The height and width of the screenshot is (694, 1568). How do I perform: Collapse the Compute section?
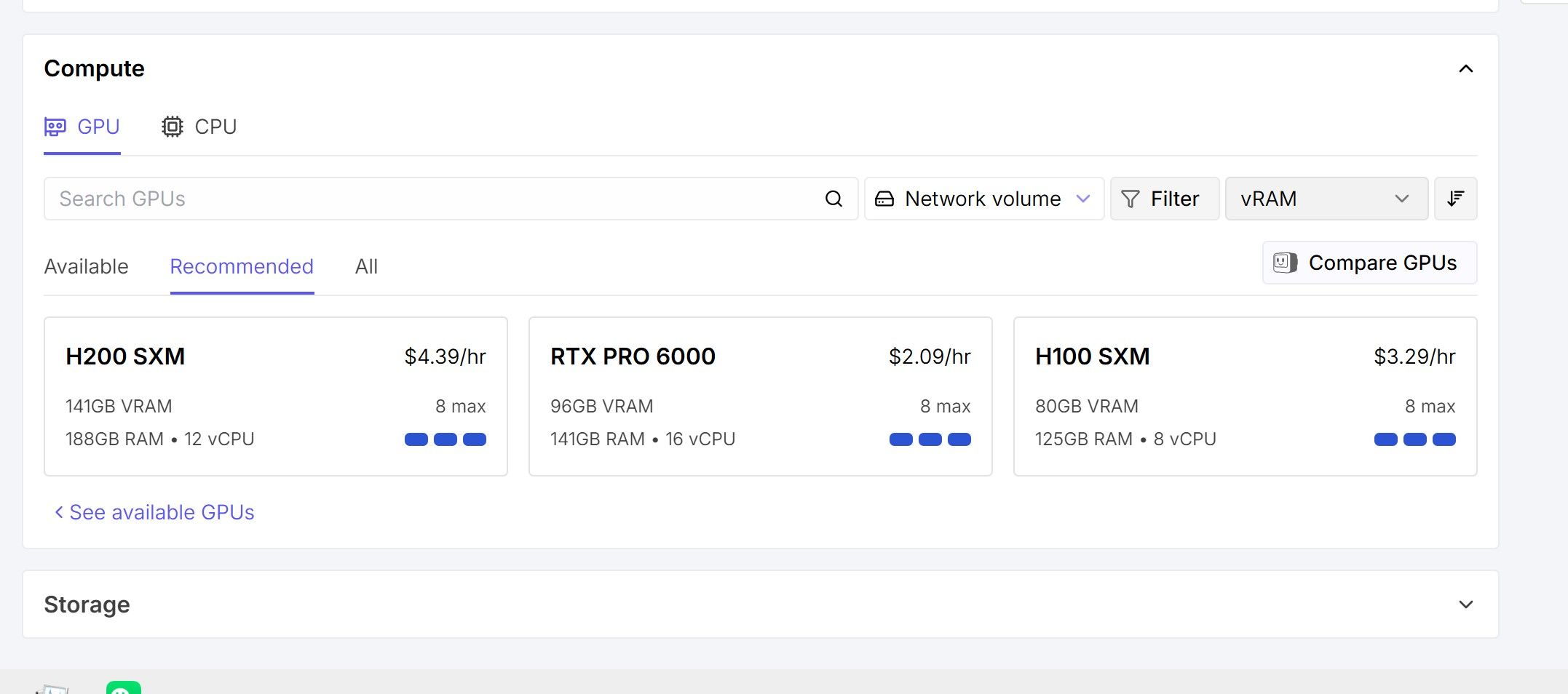point(1466,69)
